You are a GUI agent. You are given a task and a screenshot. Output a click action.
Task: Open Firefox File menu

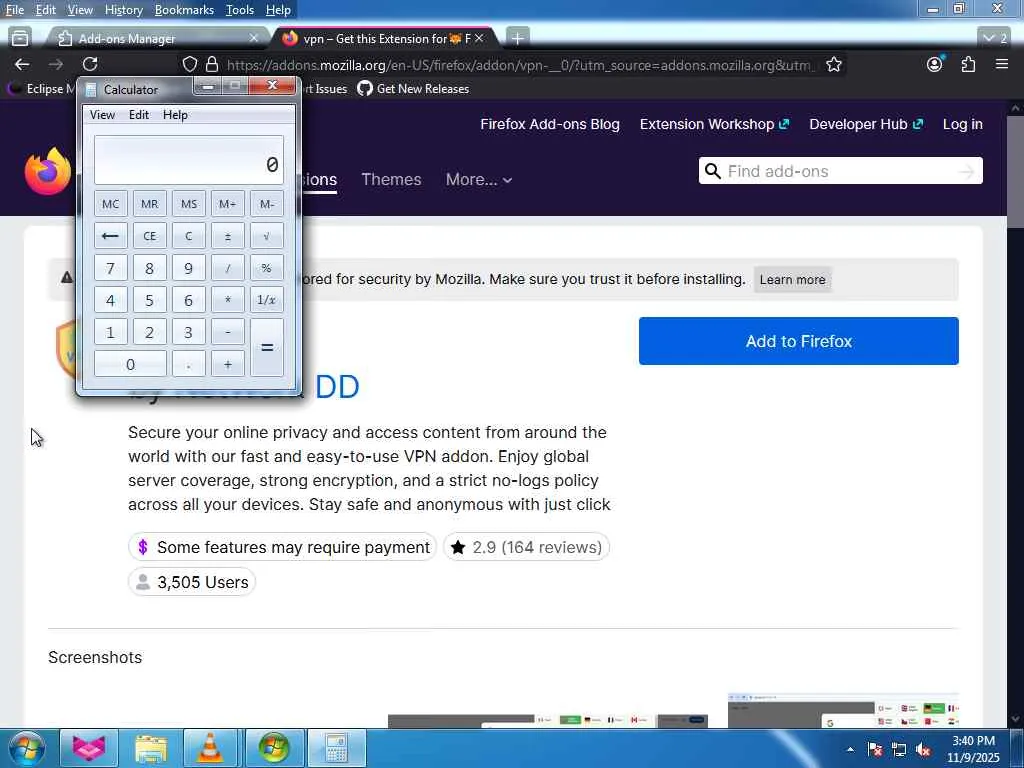tap(14, 10)
